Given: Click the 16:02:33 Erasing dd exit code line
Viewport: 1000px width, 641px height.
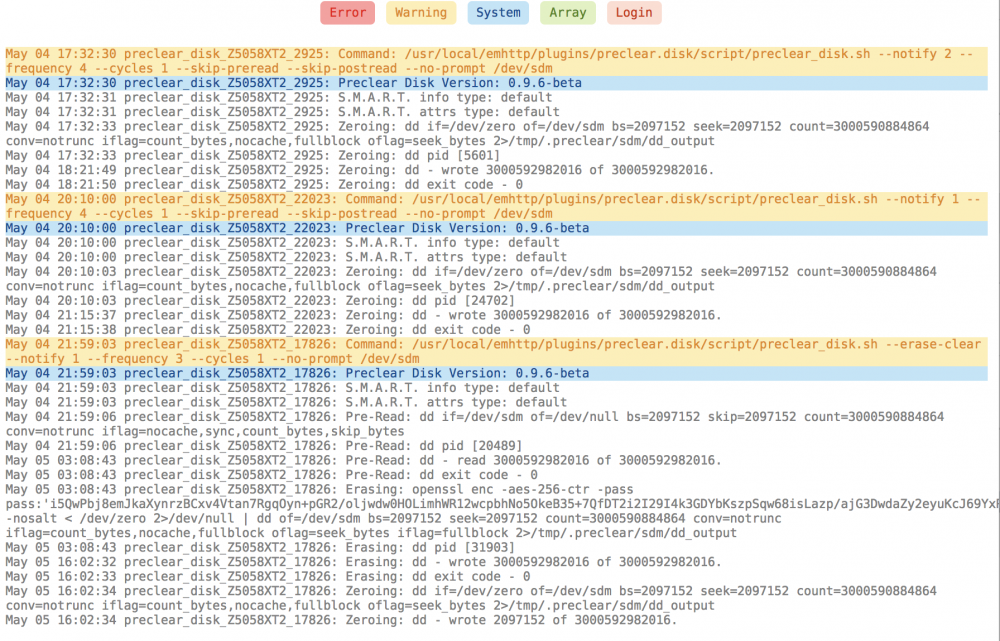Looking at the screenshot, I should (x=268, y=577).
